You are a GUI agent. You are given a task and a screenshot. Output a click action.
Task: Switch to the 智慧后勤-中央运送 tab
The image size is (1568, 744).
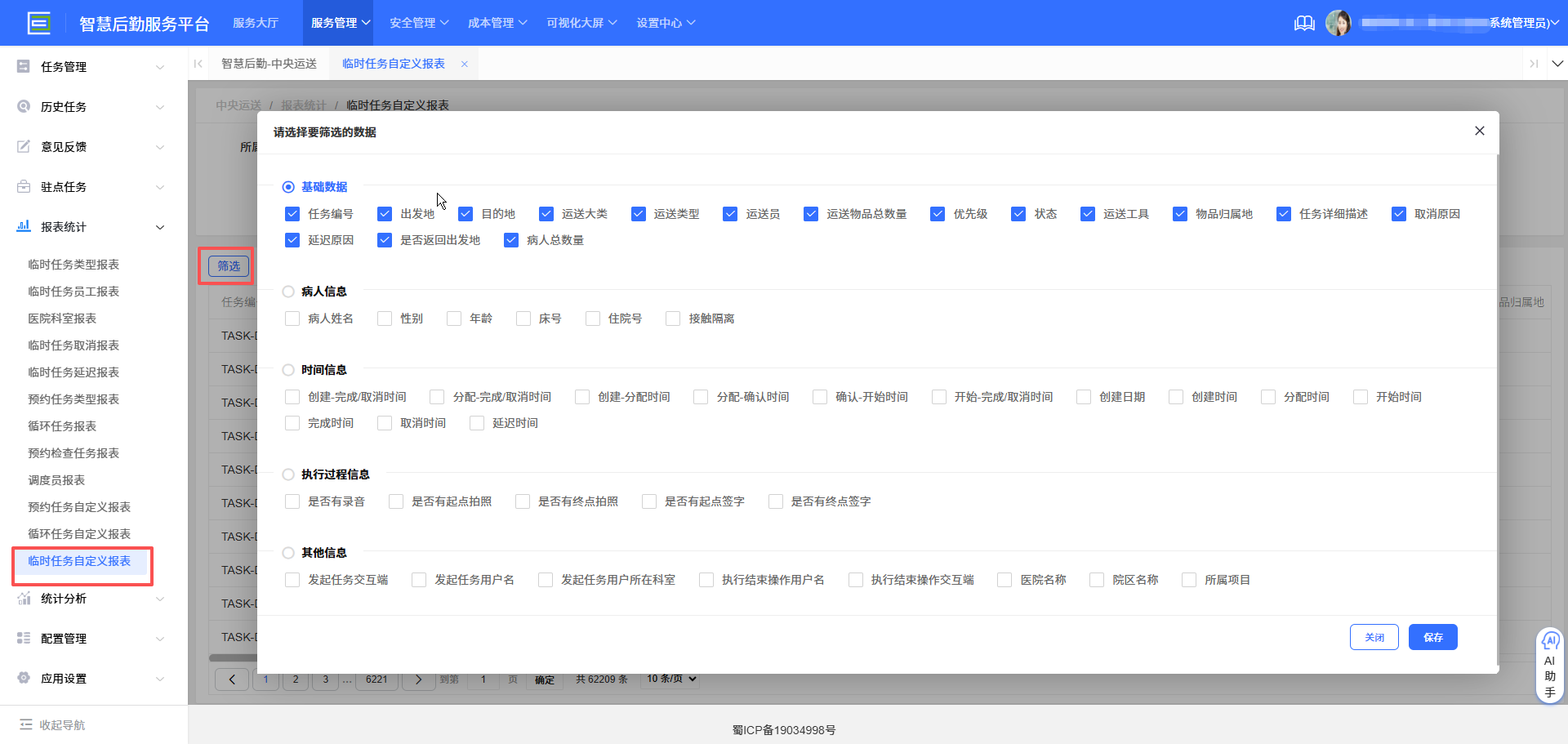coord(269,63)
